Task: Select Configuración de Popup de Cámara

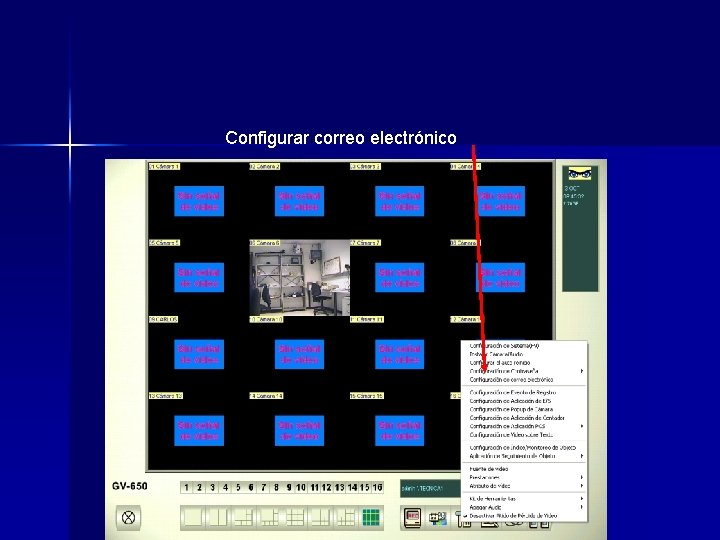Action: click(511, 409)
